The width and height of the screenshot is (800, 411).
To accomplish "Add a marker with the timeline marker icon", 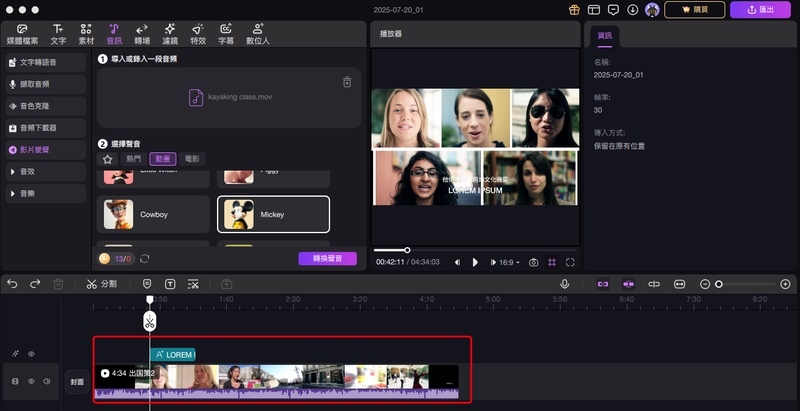I will [x=147, y=284].
